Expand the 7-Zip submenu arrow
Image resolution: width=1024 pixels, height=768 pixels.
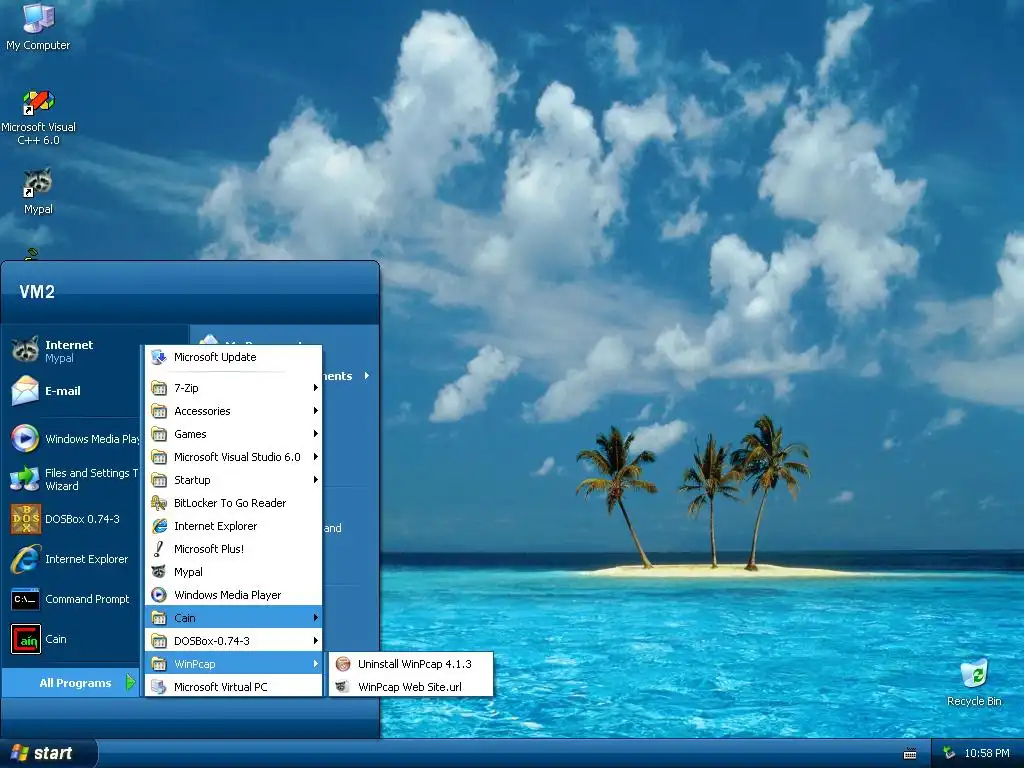pyautogui.click(x=315, y=388)
